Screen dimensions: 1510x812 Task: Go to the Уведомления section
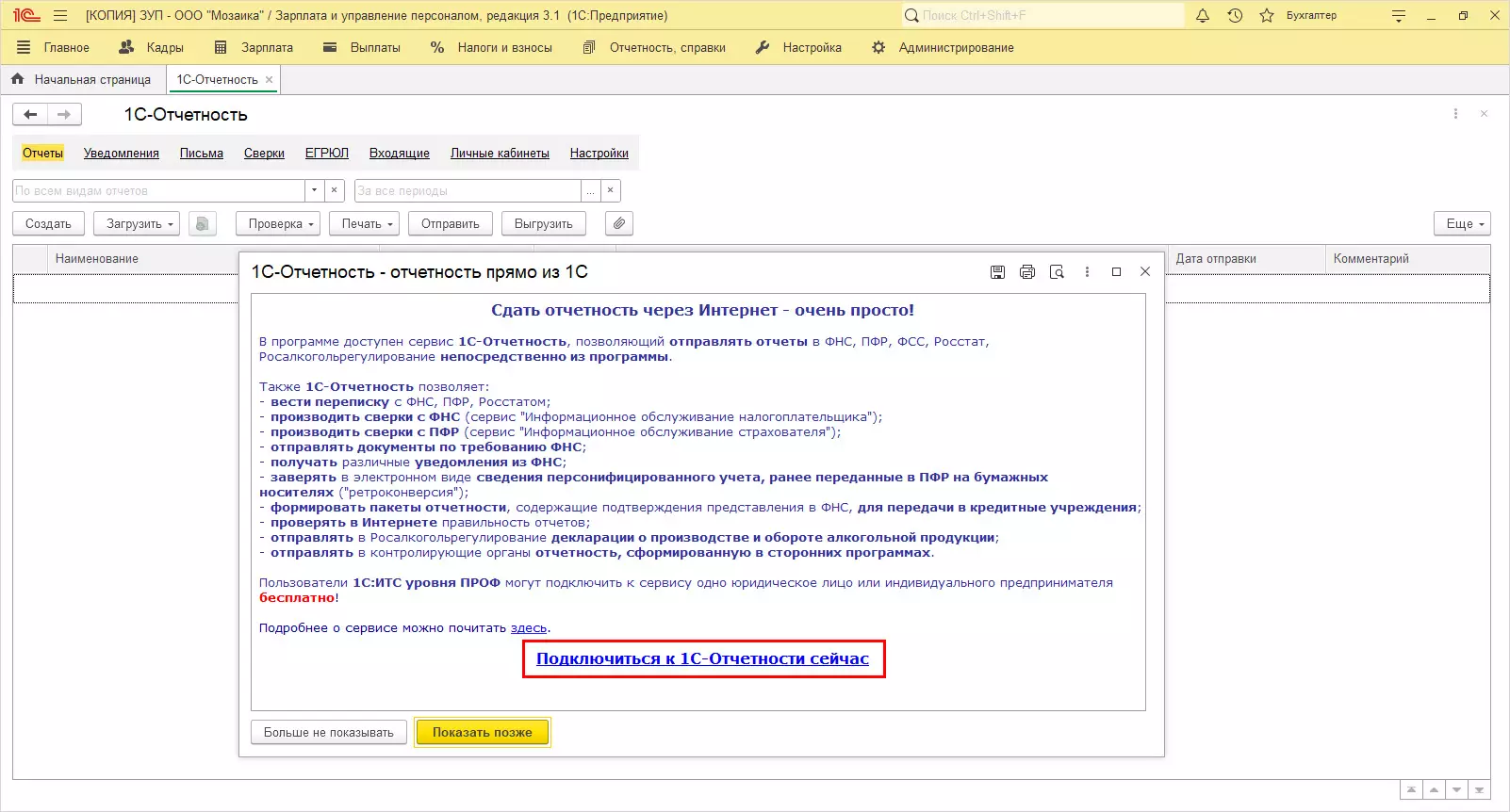point(122,154)
